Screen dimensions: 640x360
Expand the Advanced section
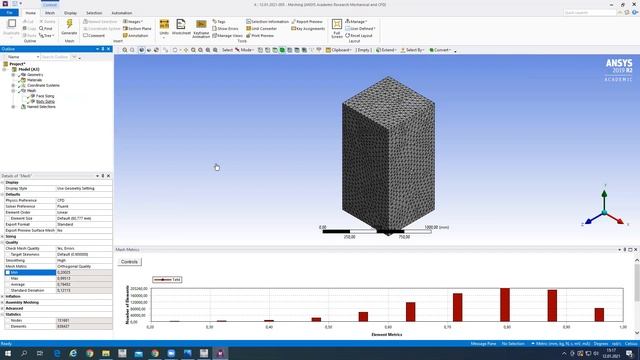click(x=2, y=309)
